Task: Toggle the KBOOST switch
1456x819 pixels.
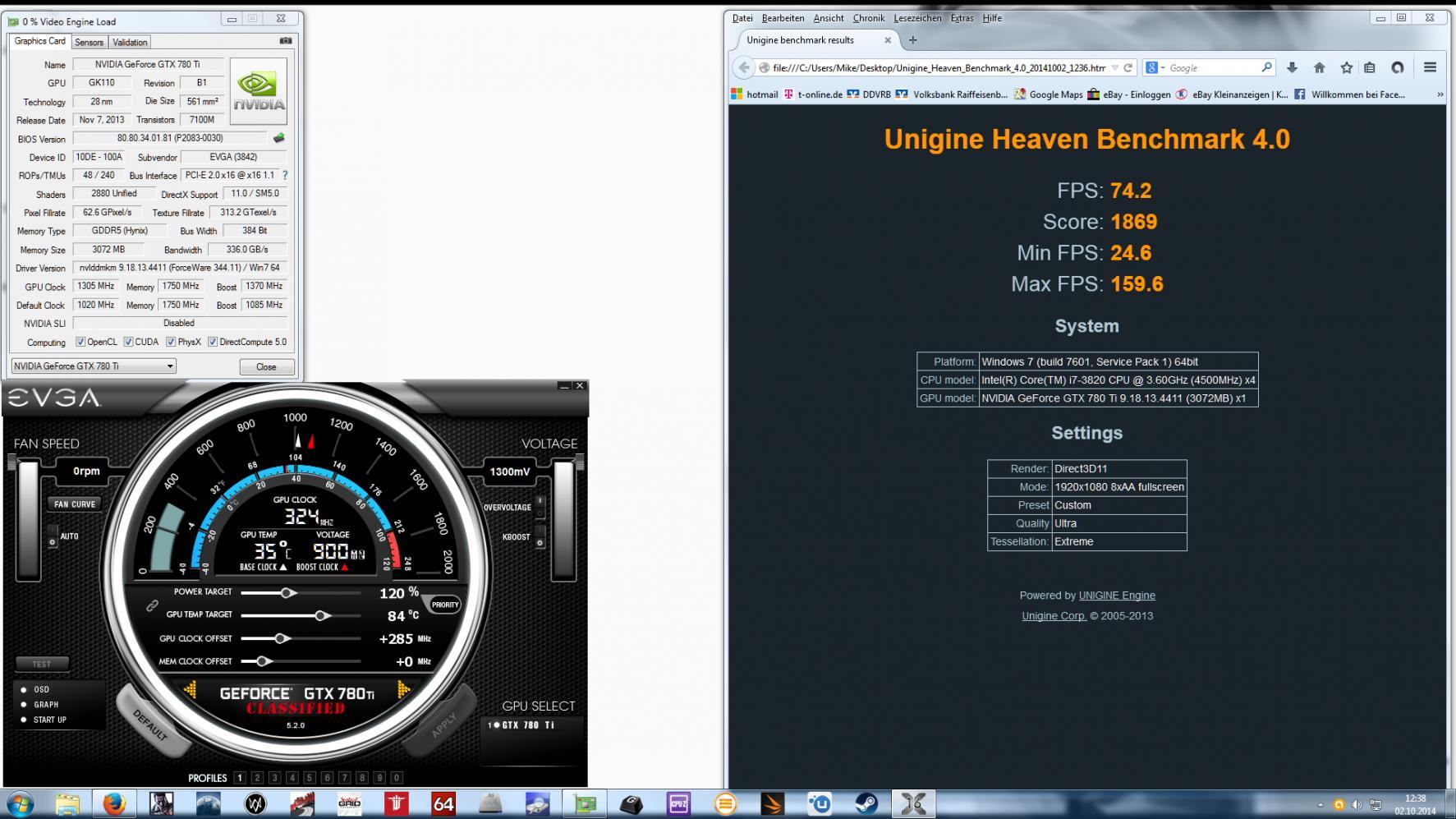Action: (540, 537)
